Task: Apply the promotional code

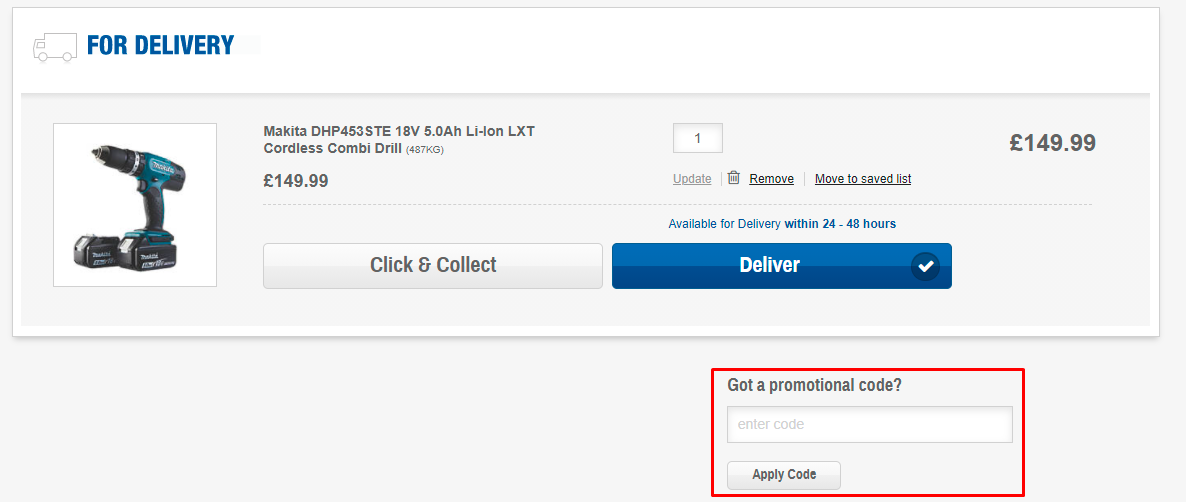Action: pos(784,475)
